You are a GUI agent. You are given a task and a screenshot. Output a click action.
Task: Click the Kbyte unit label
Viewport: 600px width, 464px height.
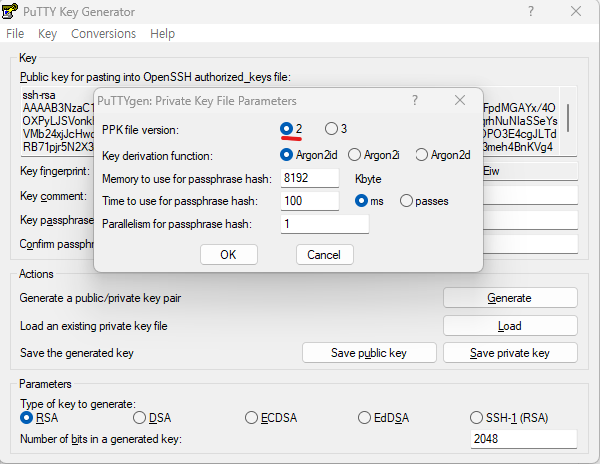click(368, 179)
